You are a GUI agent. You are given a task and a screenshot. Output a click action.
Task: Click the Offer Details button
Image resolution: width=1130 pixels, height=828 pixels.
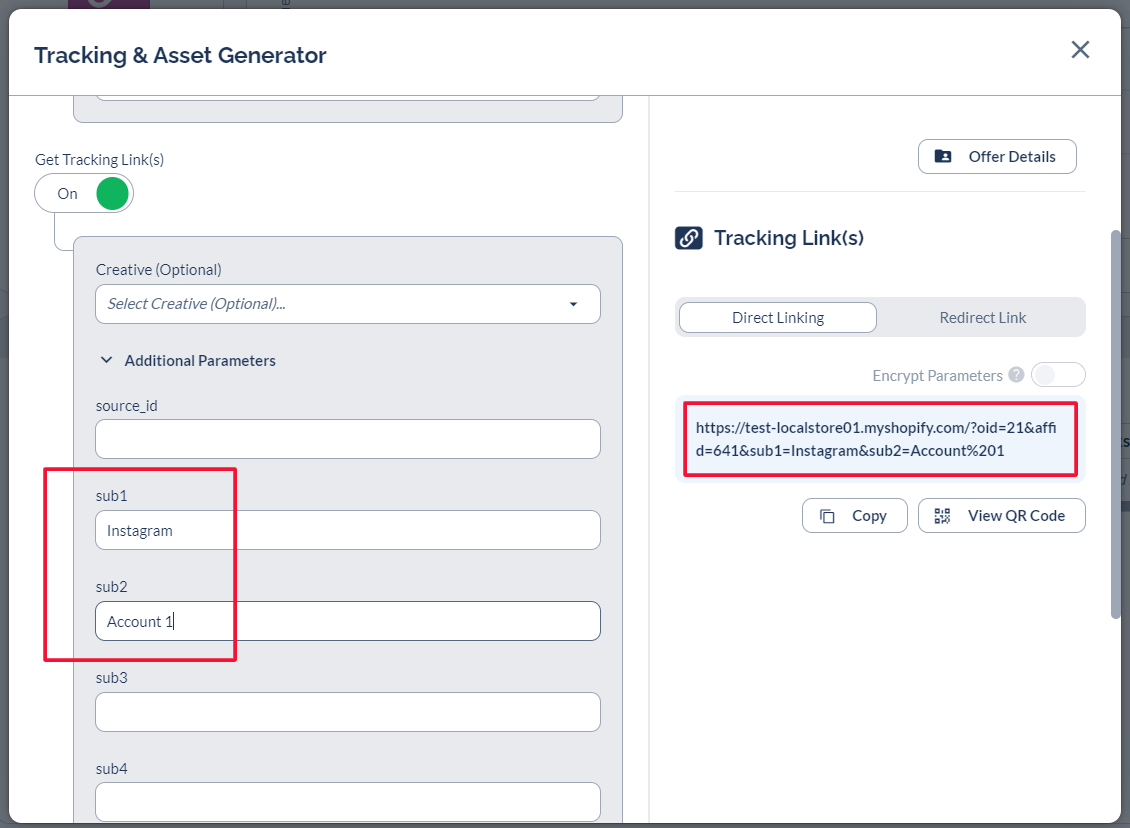coord(997,157)
